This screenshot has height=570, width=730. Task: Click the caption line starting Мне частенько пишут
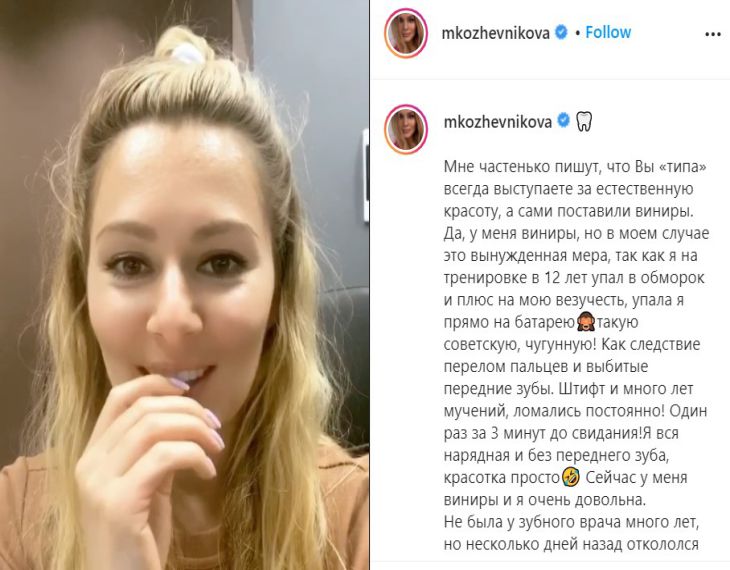tap(575, 166)
